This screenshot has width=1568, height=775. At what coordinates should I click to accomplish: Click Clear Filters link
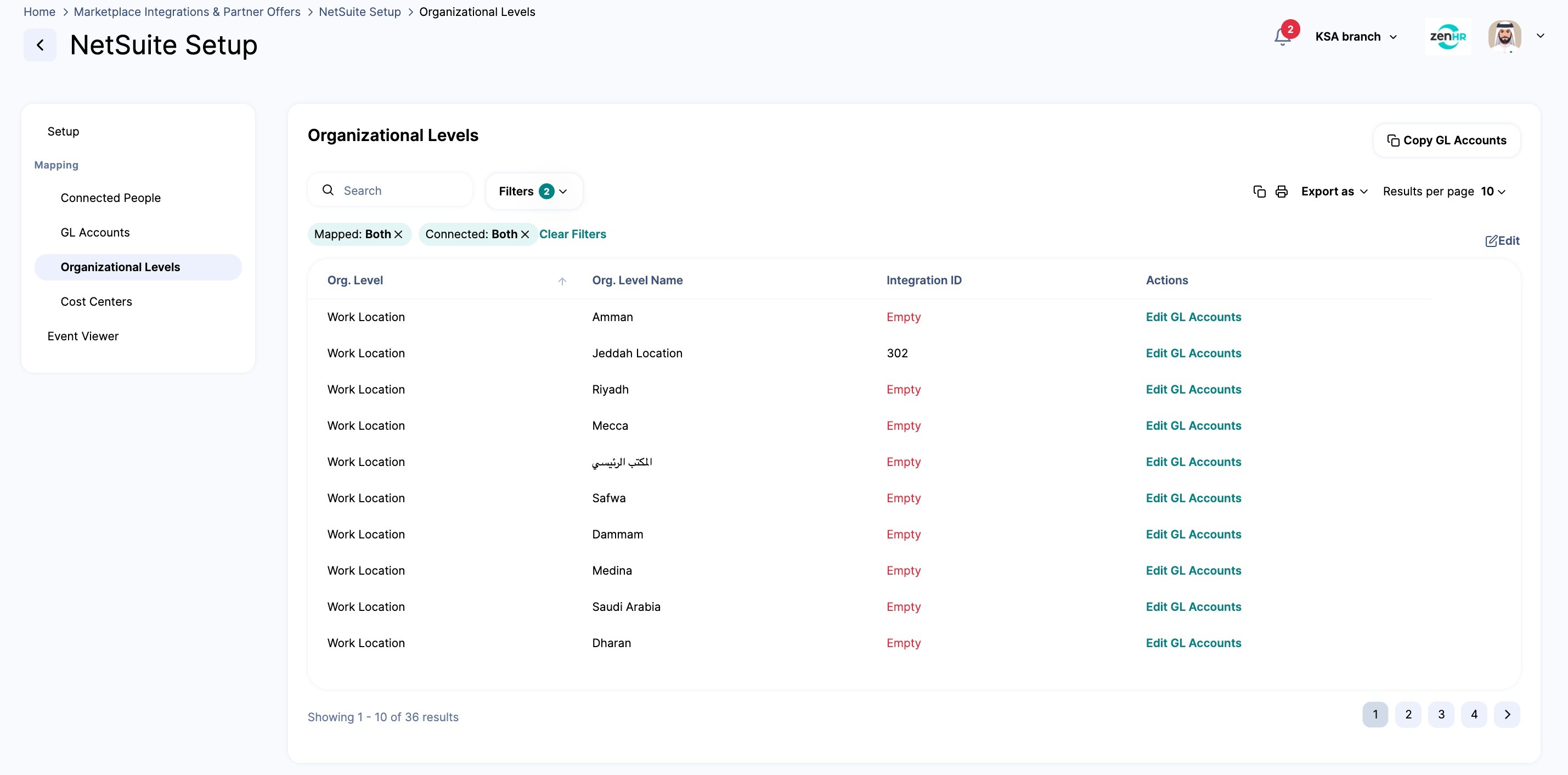[x=573, y=234]
